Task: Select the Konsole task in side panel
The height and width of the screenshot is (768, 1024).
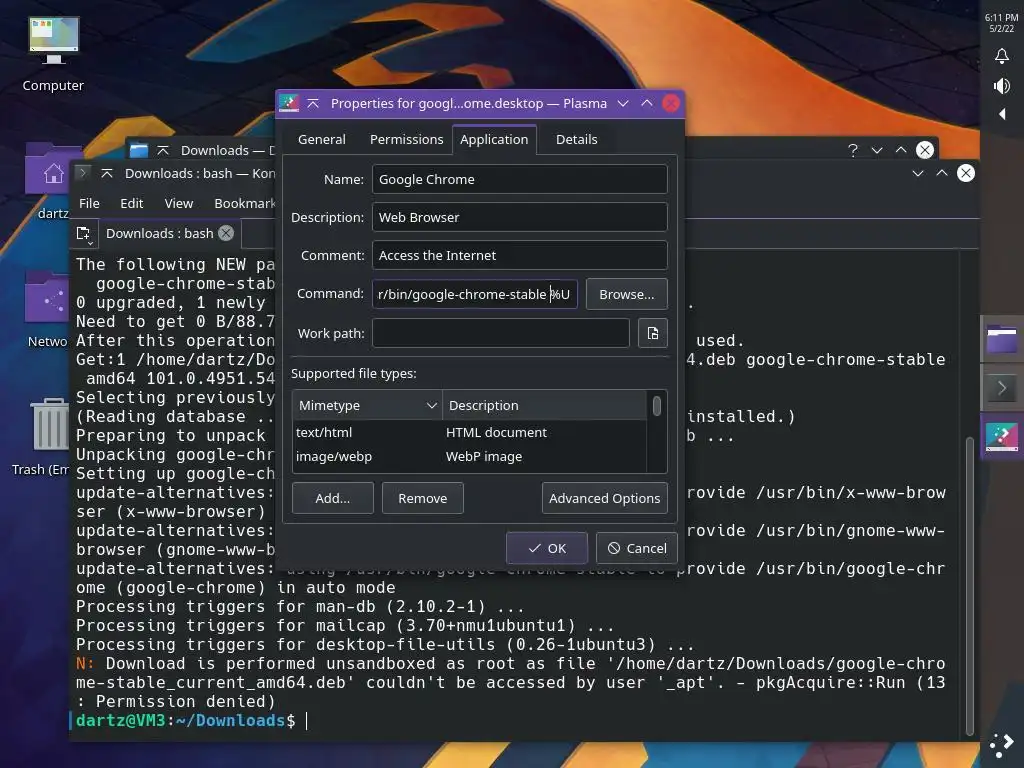Action: coord(1002,388)
